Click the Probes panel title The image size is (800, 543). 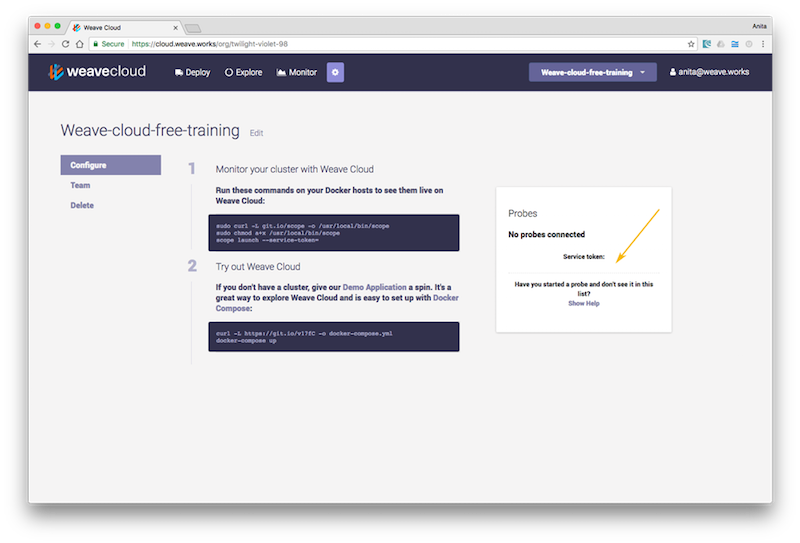click(x=522, y=213)
